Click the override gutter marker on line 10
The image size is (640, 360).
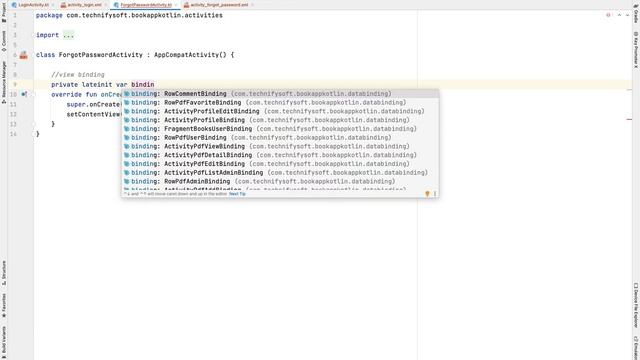[x=24, y=94]
